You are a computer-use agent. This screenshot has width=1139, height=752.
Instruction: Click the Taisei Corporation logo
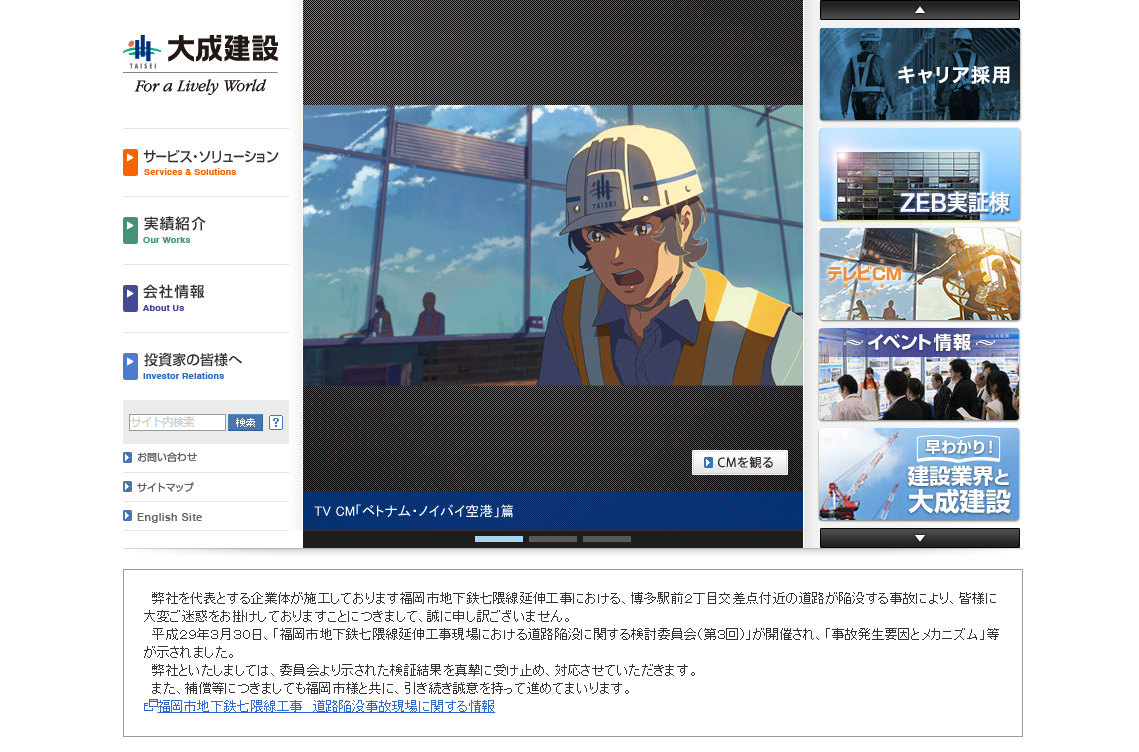tap(200, 64)
